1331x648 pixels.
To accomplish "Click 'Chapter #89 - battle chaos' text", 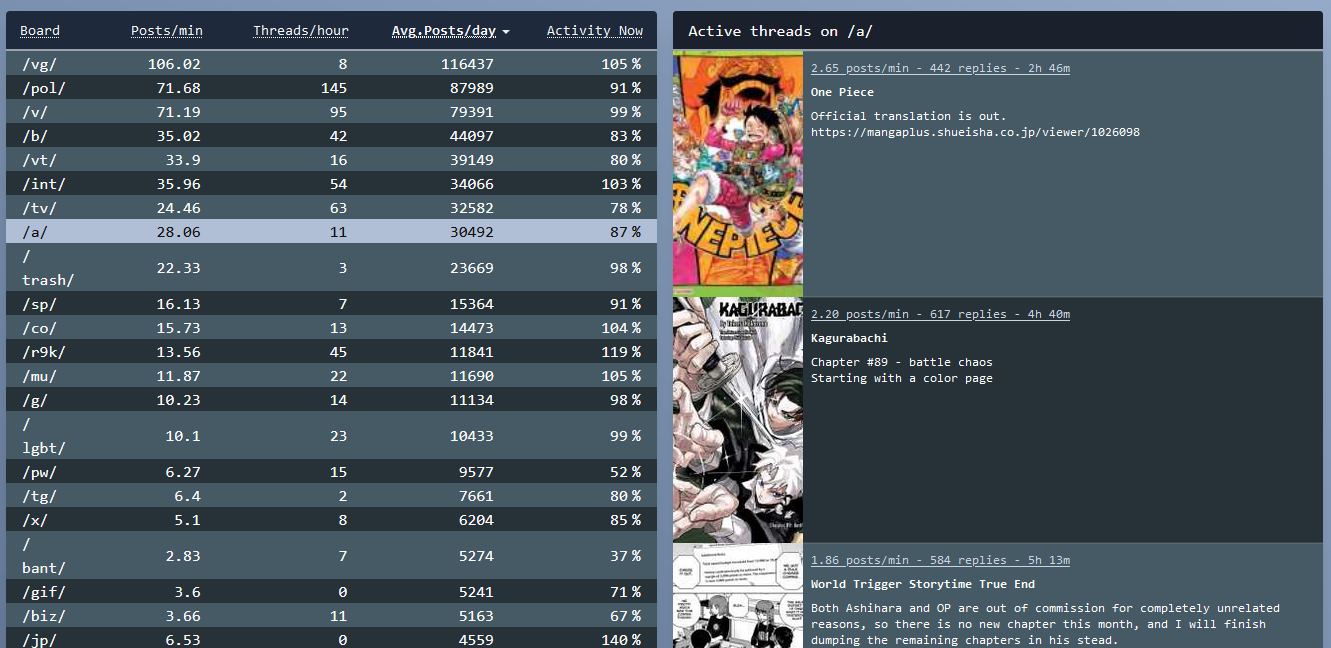I will click(x=902, y=362).
